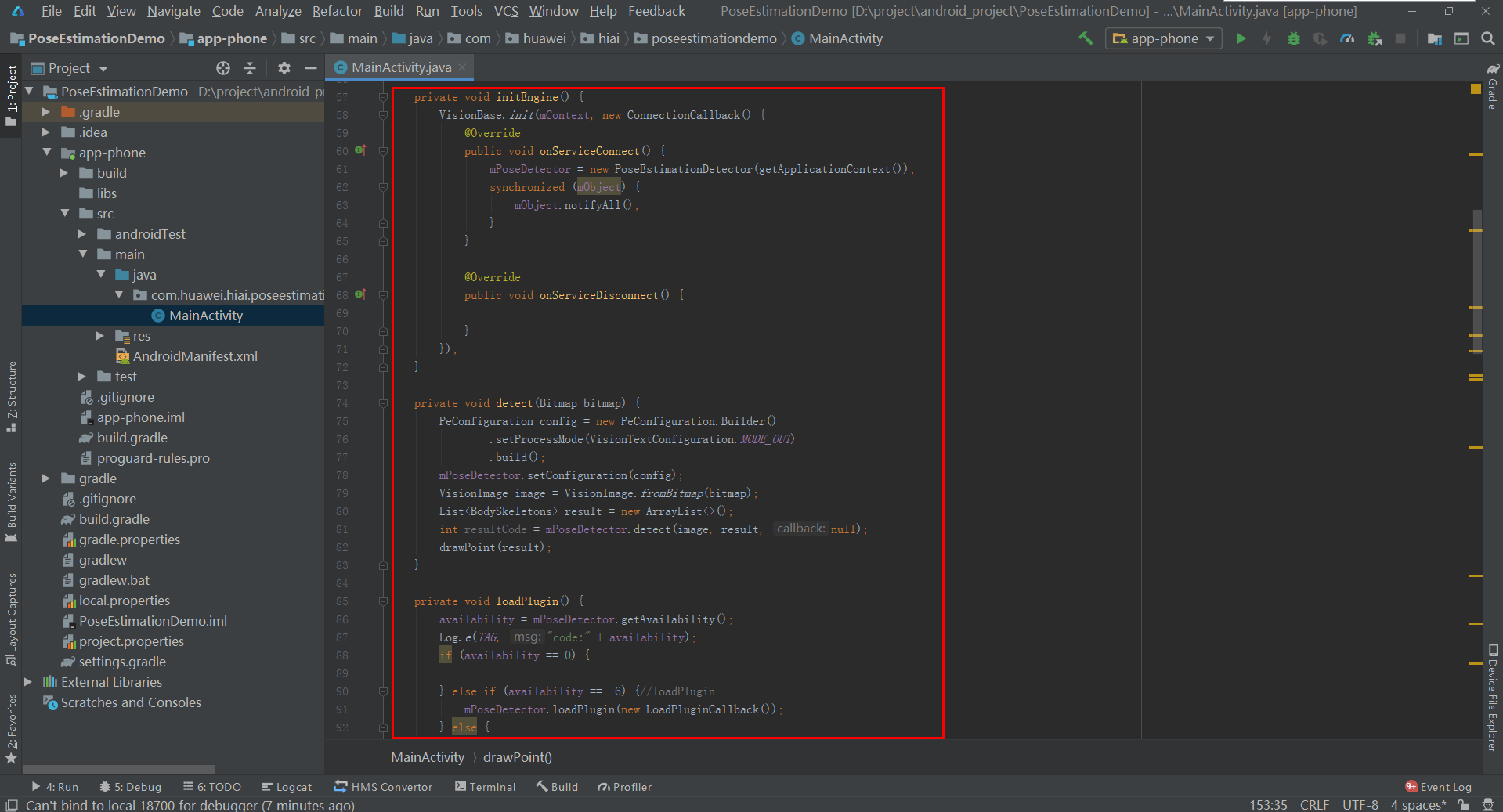Toggle the Build Variants side panel

pos(11,501)
